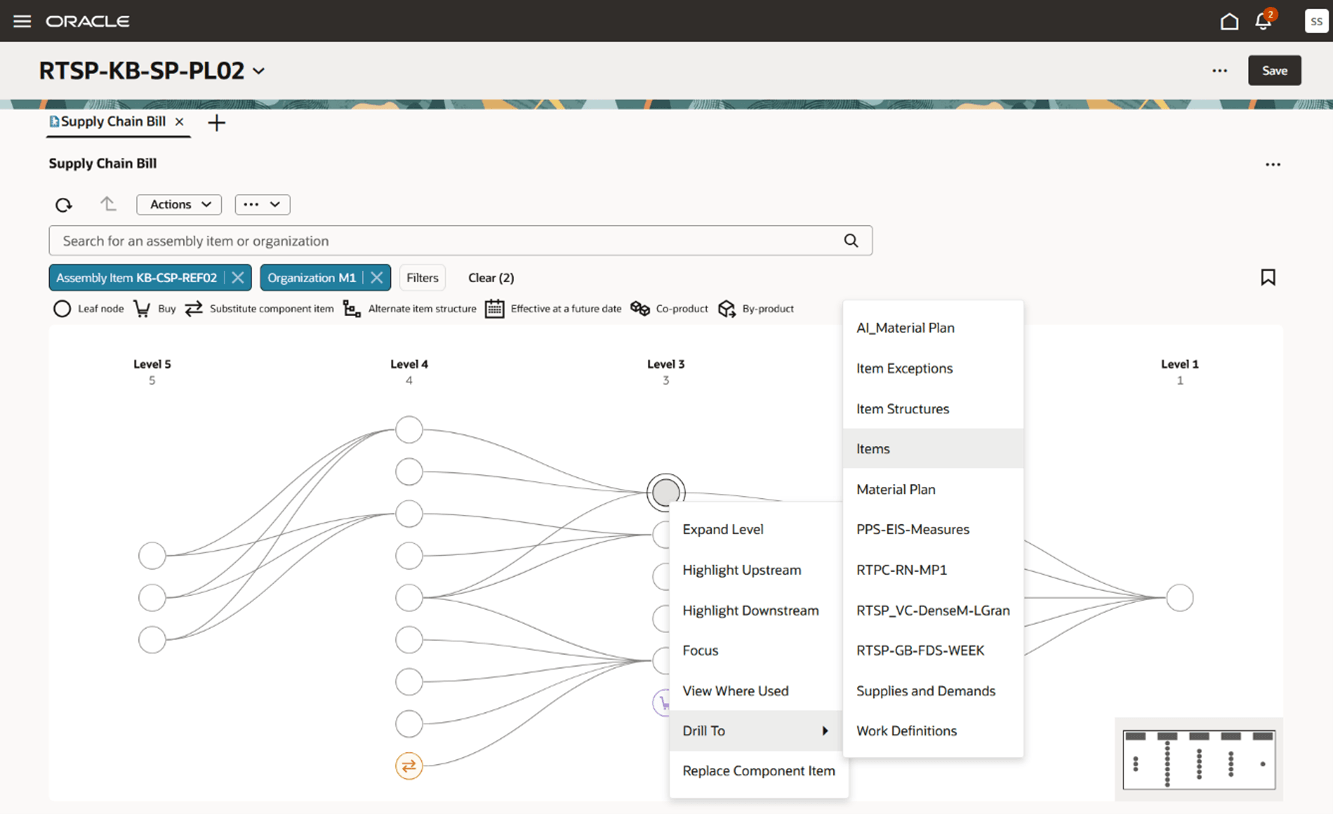Open the Actions dropdown

pos(179,205)
